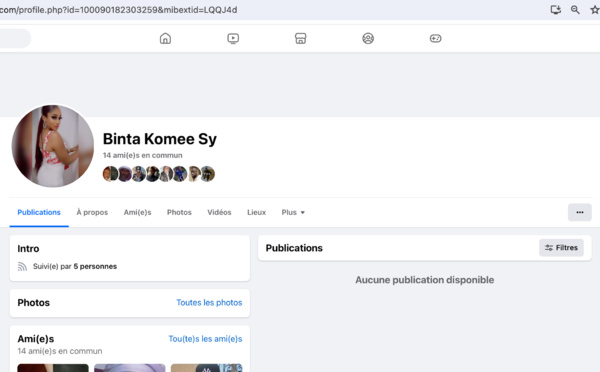Open the À propos tab

[x=92, y=212]
